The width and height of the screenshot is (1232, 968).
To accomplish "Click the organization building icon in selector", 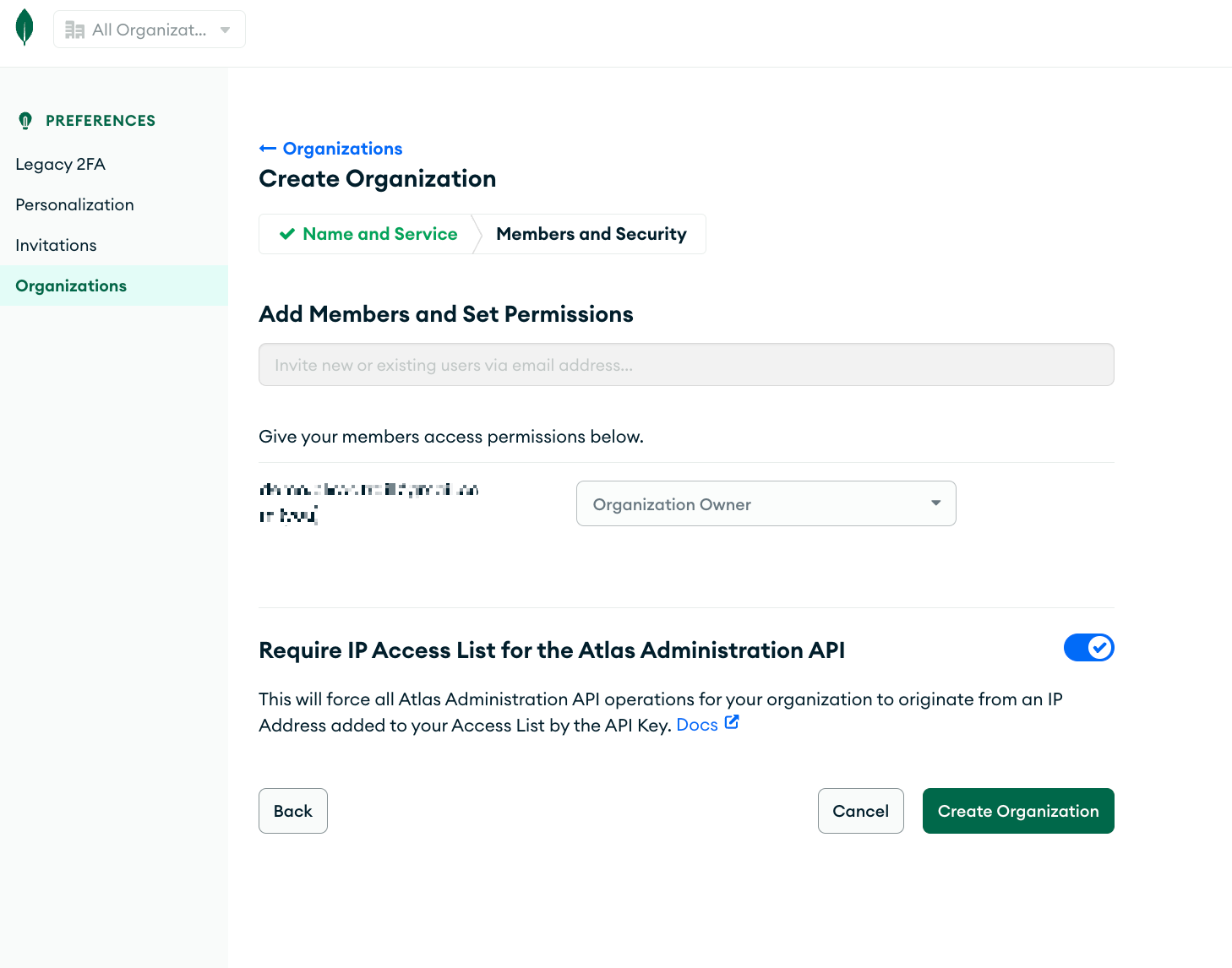I will coord(75,30).
